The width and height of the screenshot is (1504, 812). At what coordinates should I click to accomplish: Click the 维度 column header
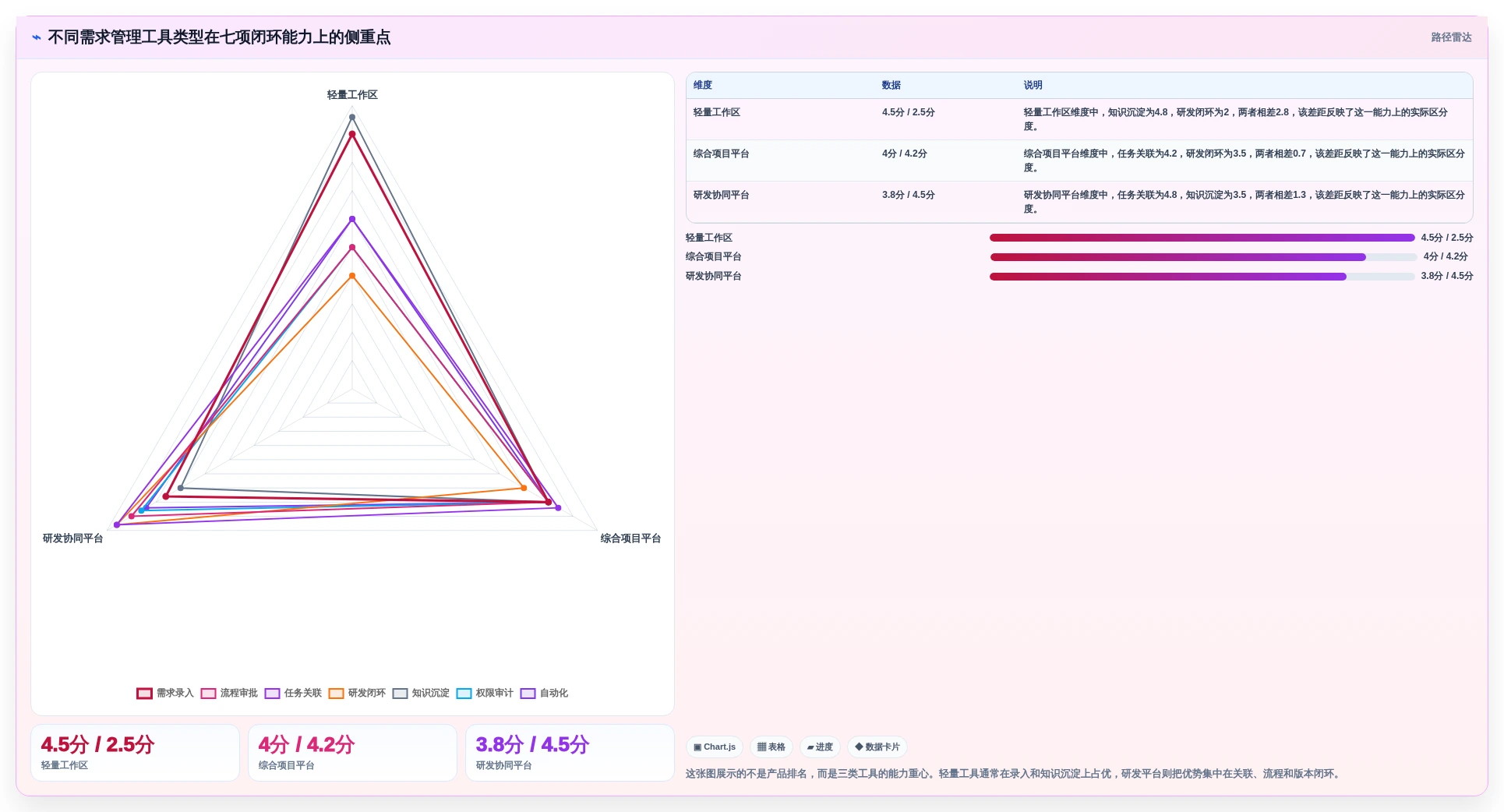(703, 86)
